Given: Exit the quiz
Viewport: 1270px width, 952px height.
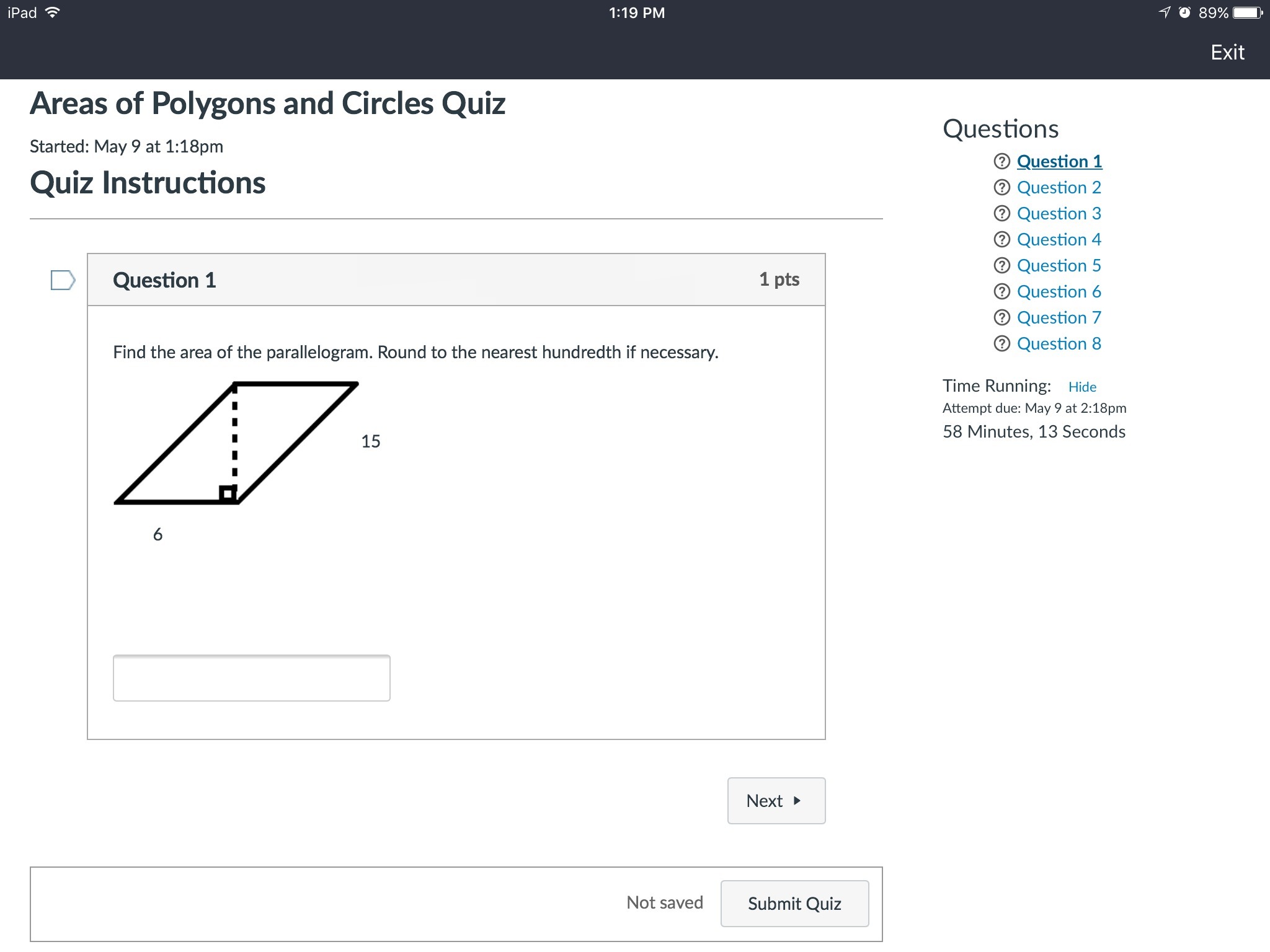Looking at the screenshot, I should tap(1227, 53).
